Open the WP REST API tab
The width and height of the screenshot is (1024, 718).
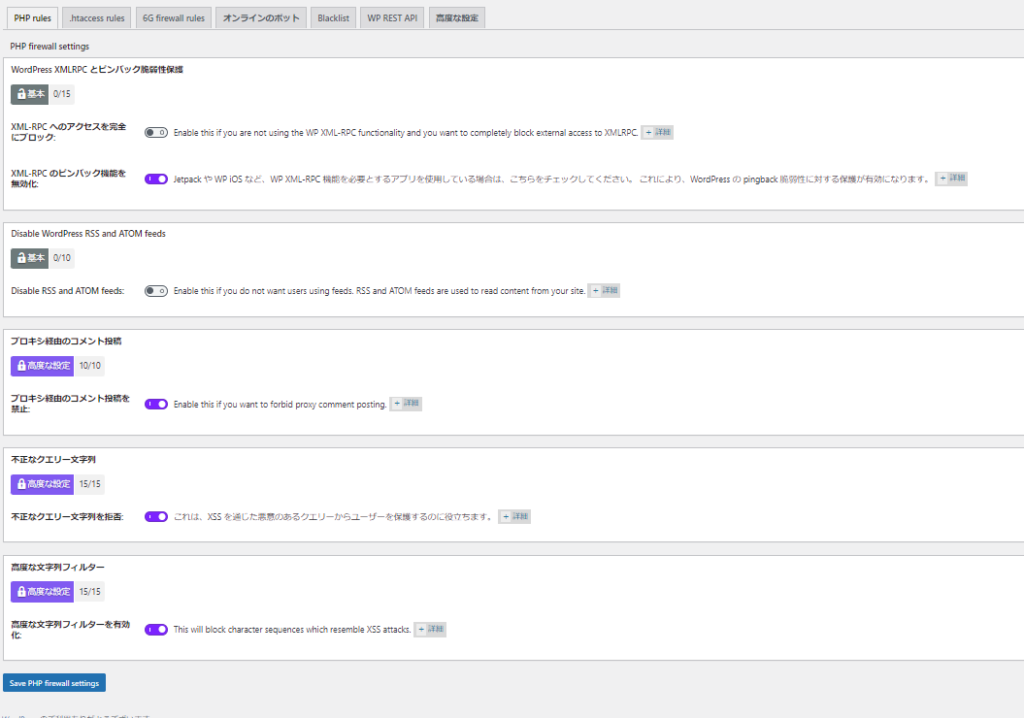pos(392,18)
